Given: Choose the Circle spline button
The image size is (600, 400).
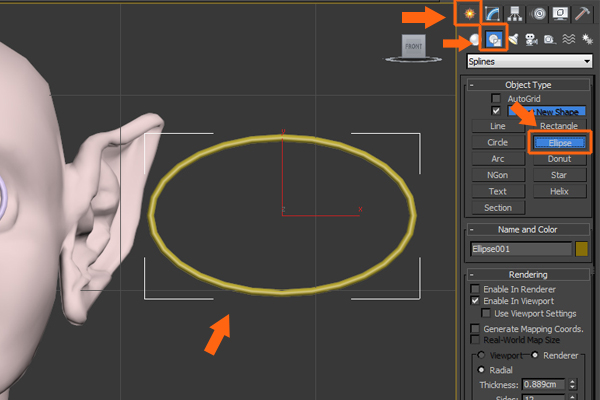Looking at the screenshot, I should tap(498, 142).
